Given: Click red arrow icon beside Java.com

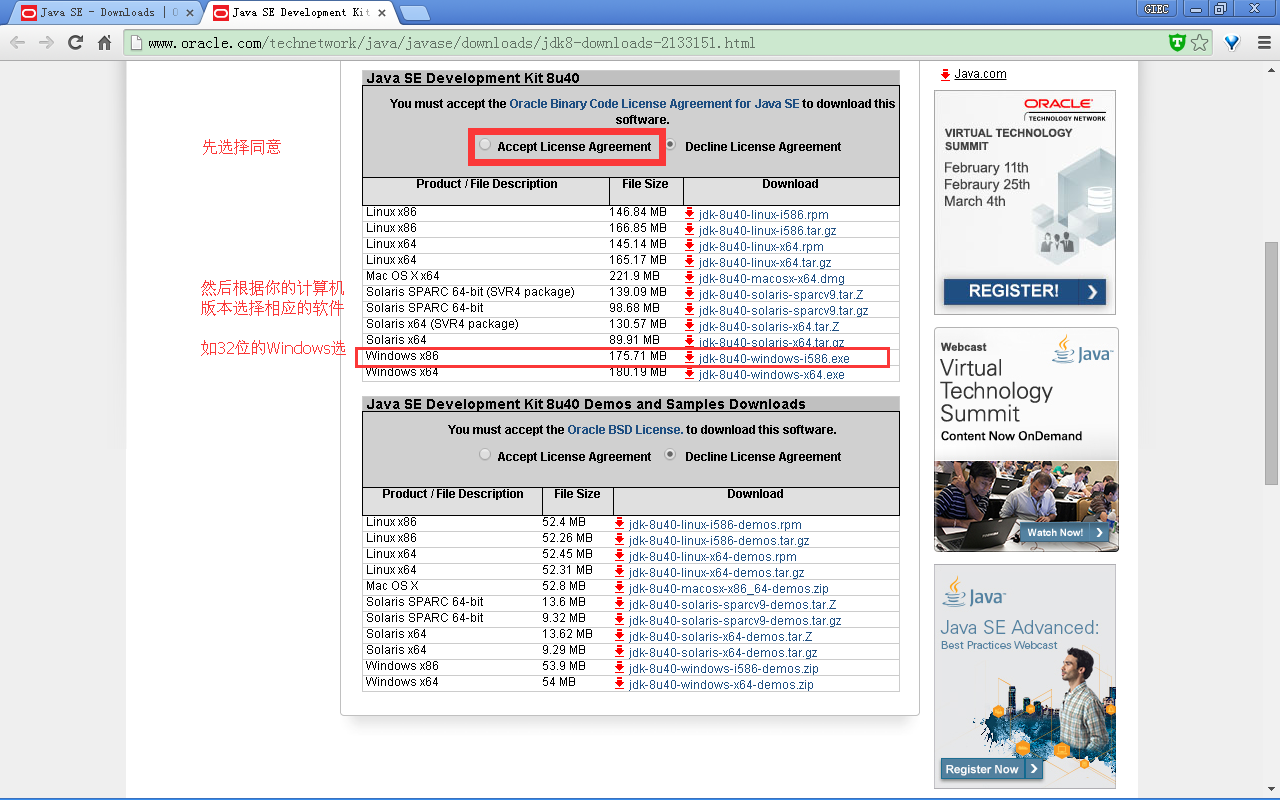Looking at the screenshot, I should click(945, 74).
